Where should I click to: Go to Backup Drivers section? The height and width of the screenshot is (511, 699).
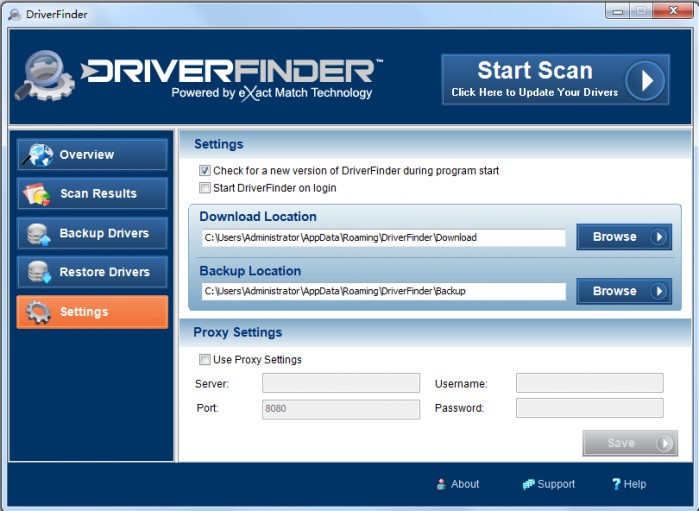point(92,233)
